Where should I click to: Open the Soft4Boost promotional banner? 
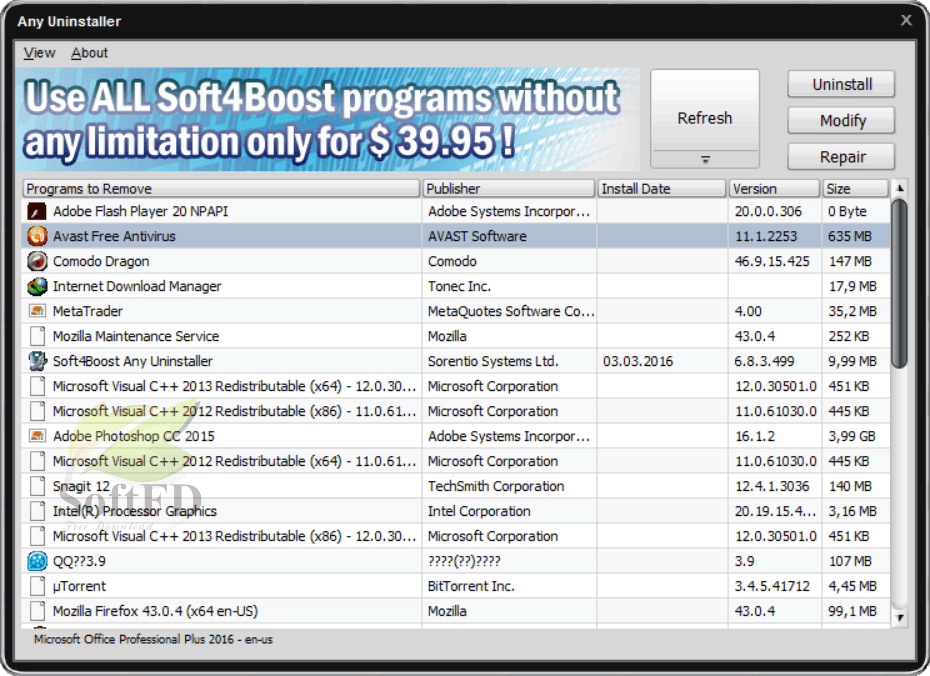point(328,120)
